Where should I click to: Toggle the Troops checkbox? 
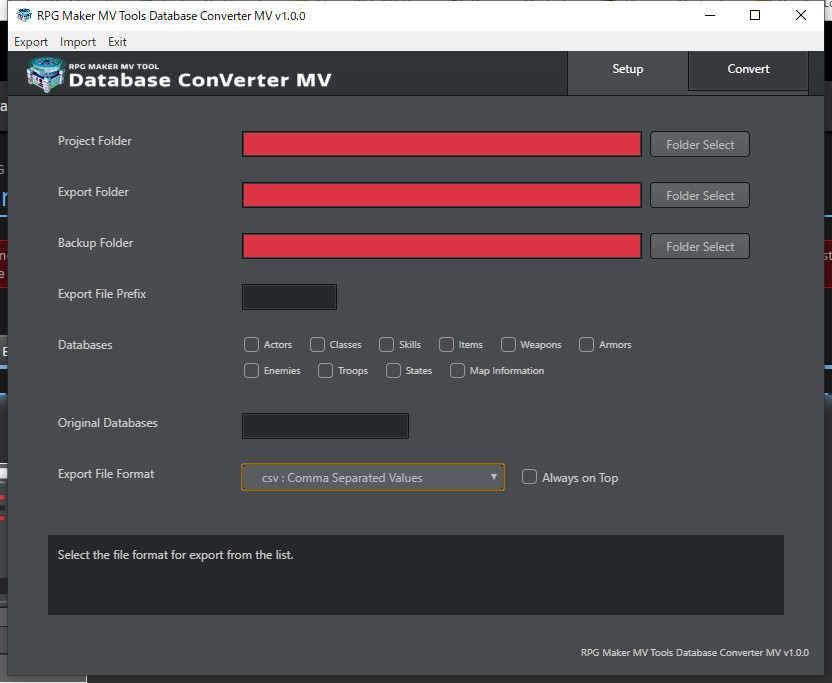pyautogui.click(x=325, y=370)
